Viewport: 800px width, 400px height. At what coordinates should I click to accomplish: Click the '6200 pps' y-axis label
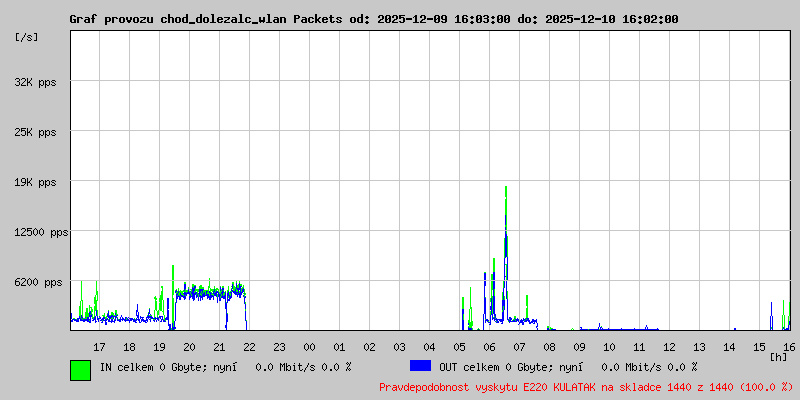click(38, 282)
